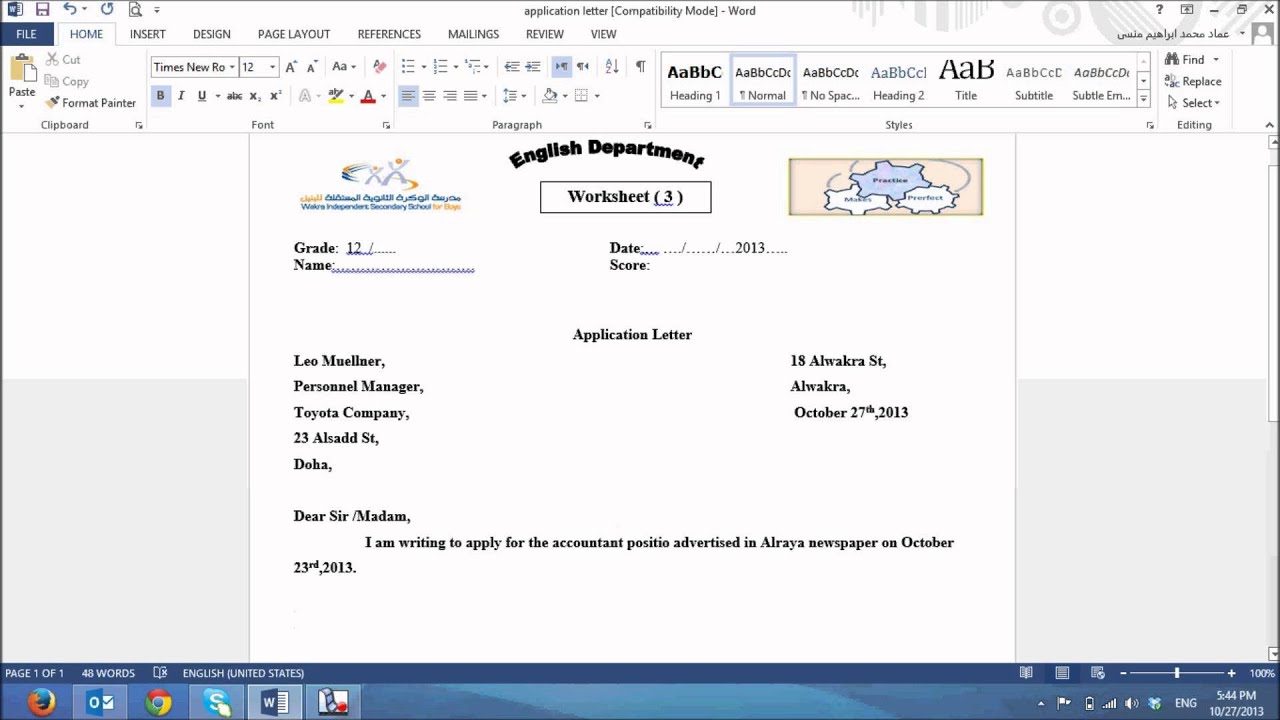Expand the Styles gallery More button
Viewport: 1280px width, 720px height.
(1144, 99)
